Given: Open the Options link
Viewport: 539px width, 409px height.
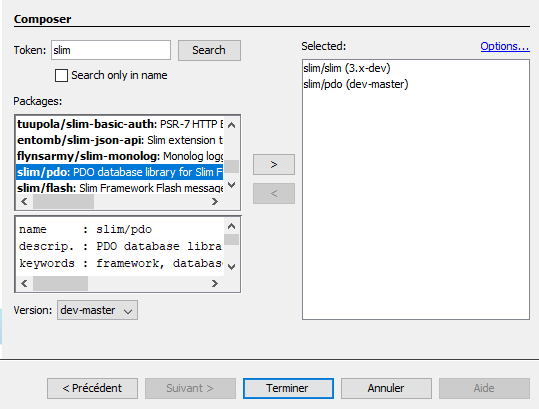Looking at the screenshot, I should [505, 46].
